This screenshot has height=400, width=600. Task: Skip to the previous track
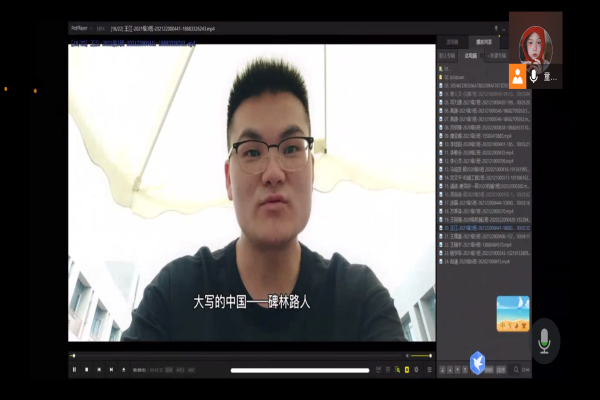pos(98,370)
